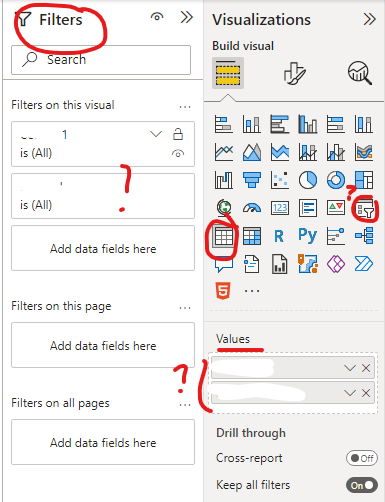Add a Waterfall chart visual
The image size is (385, 502).
coord(223,180)
